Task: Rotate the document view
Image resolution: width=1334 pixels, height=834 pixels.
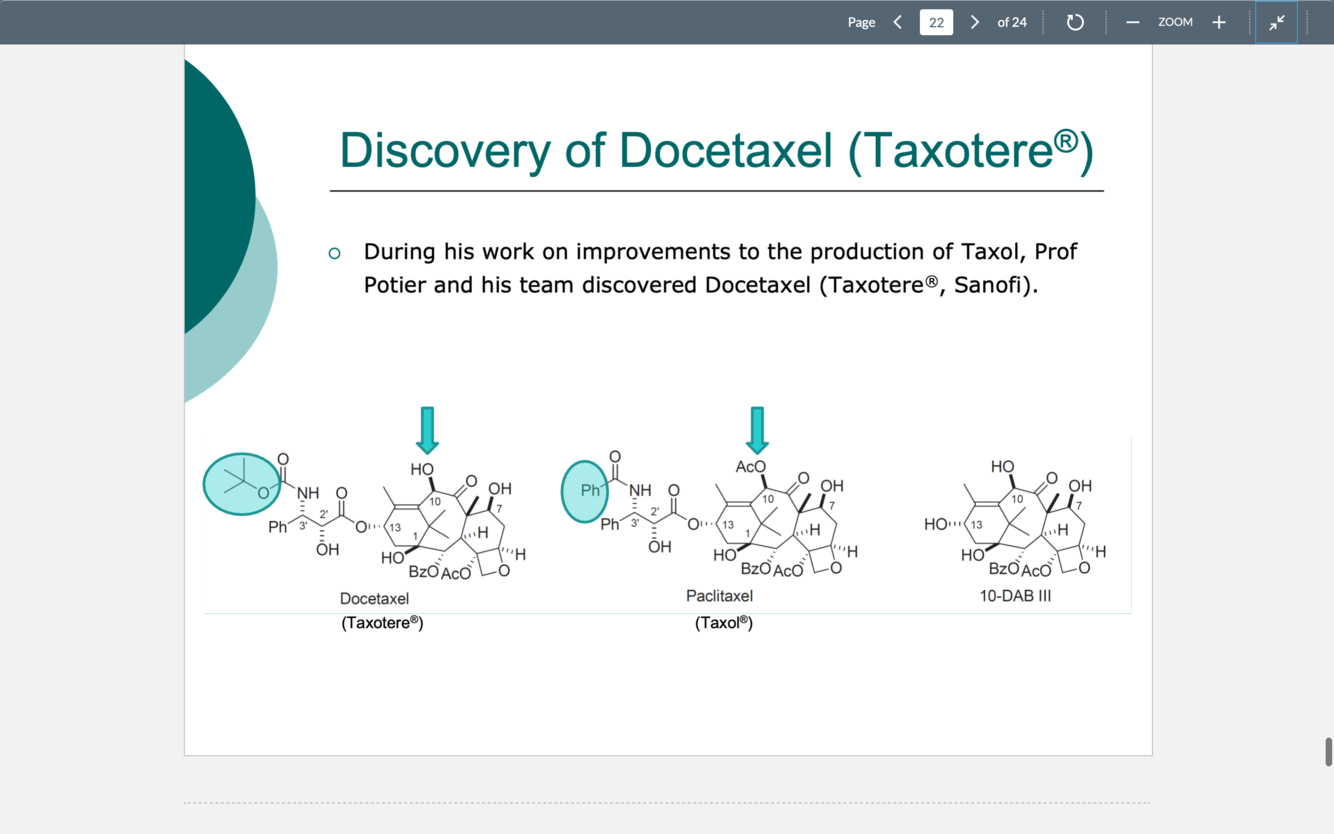Action: tap(1075, 22)
